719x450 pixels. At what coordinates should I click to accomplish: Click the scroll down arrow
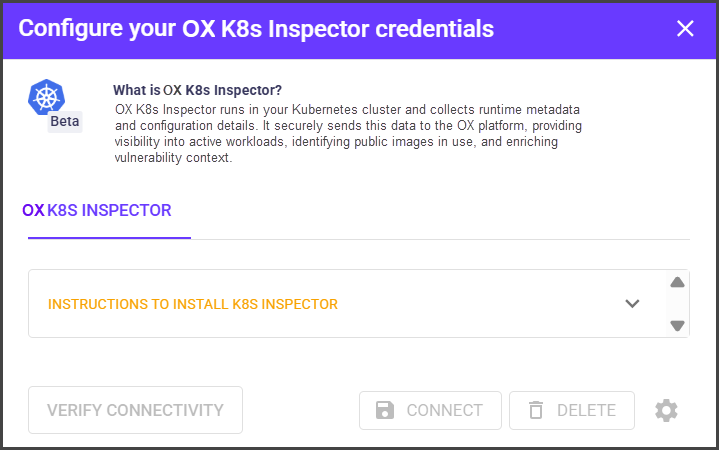pyautogui.click(x=677, y=325)
